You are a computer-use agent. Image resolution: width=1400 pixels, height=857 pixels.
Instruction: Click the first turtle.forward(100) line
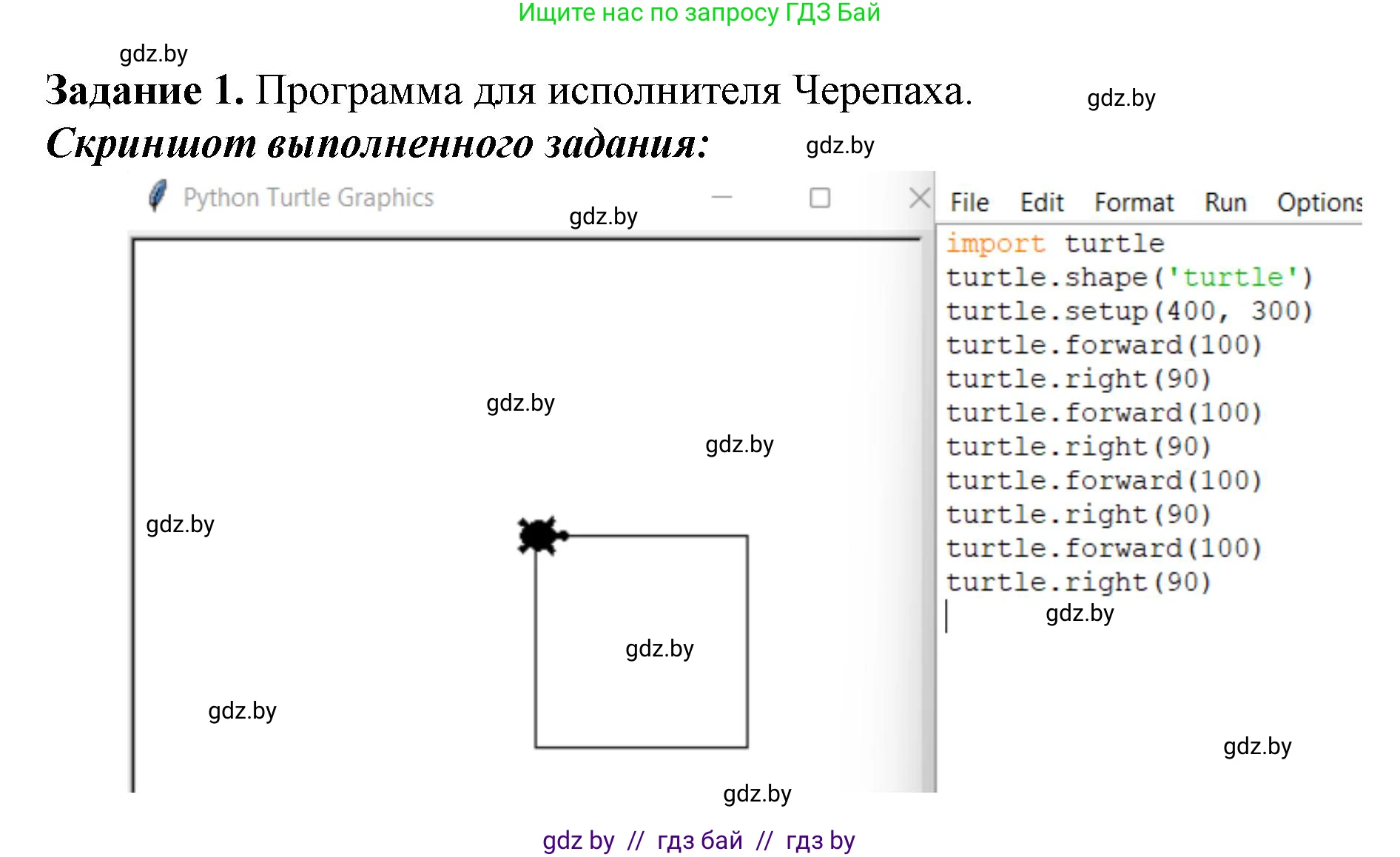[x=1103, y=345]
